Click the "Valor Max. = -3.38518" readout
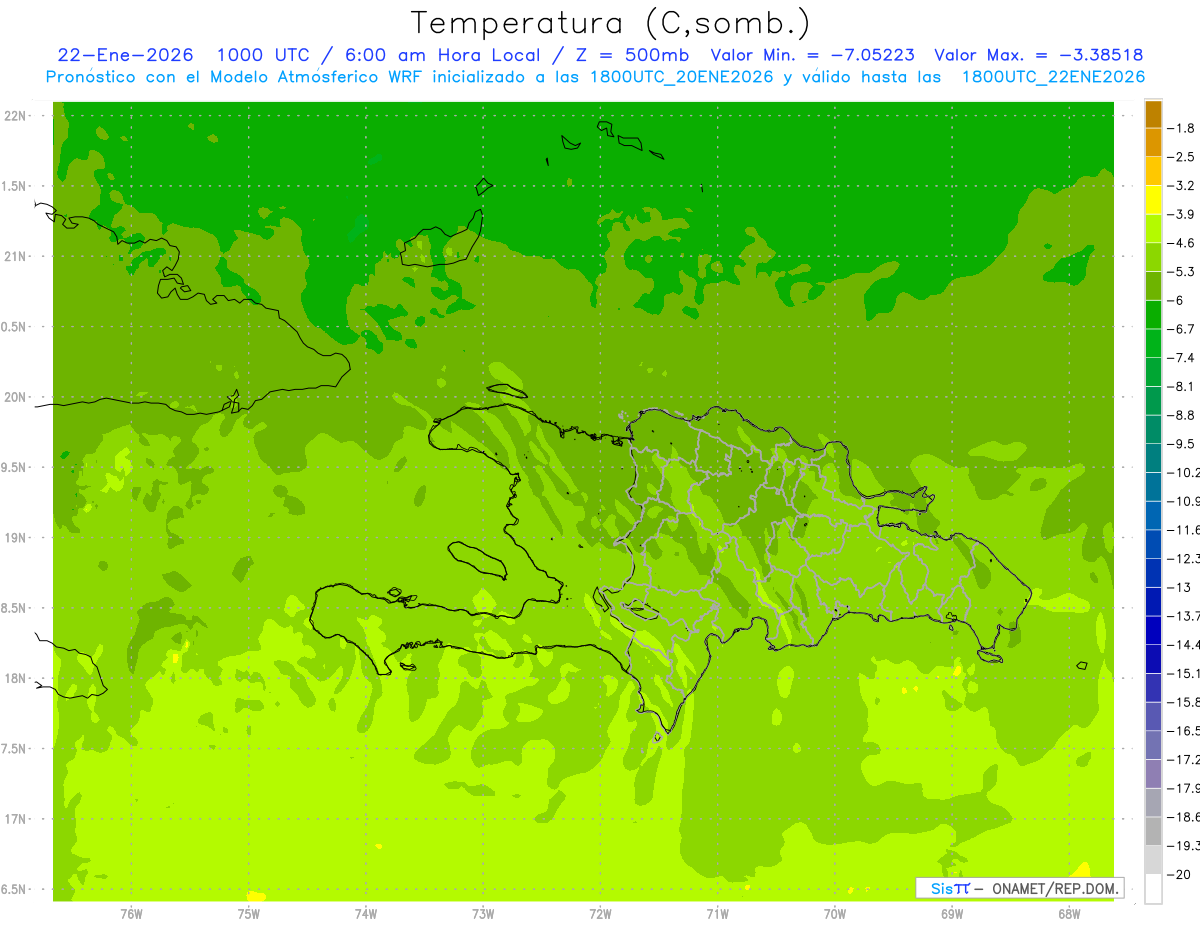 coord(1038,55)
